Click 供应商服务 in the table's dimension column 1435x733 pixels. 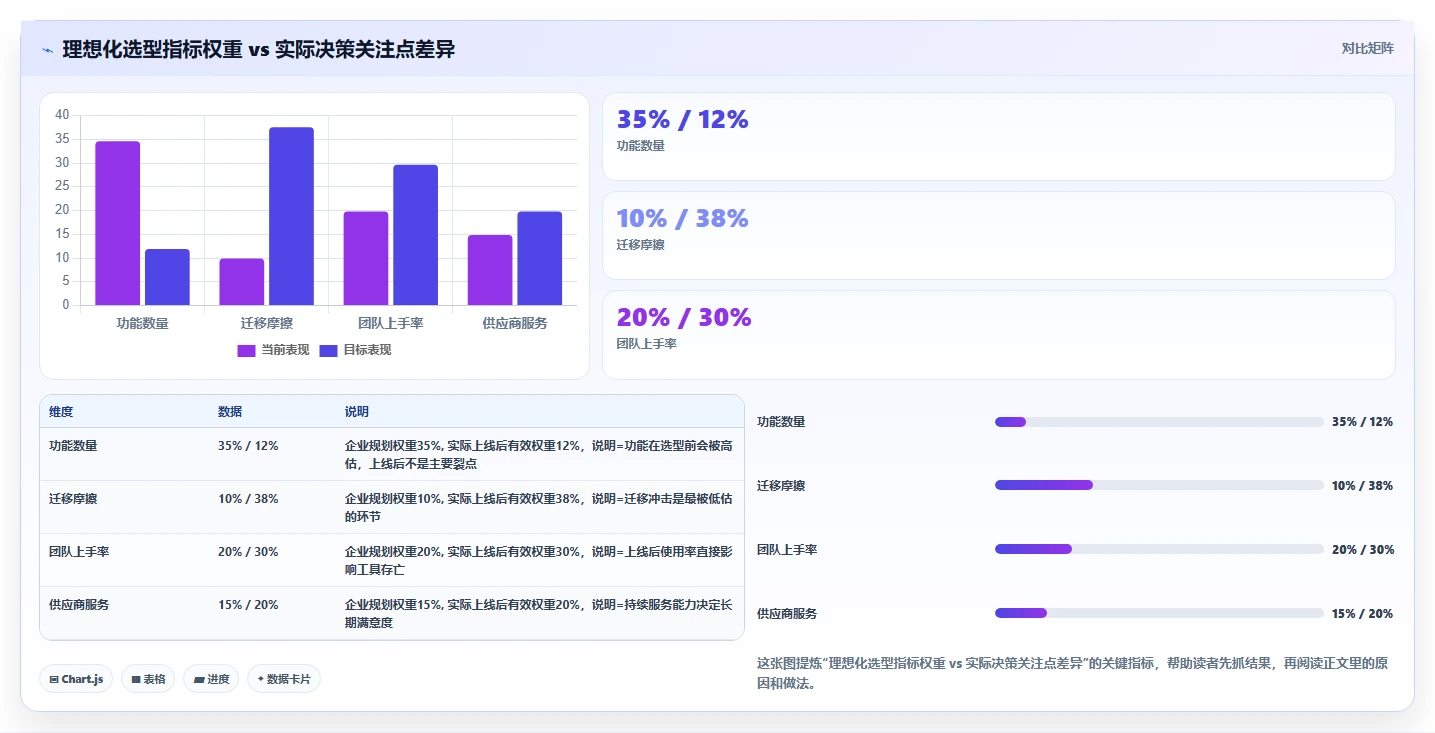79,605
